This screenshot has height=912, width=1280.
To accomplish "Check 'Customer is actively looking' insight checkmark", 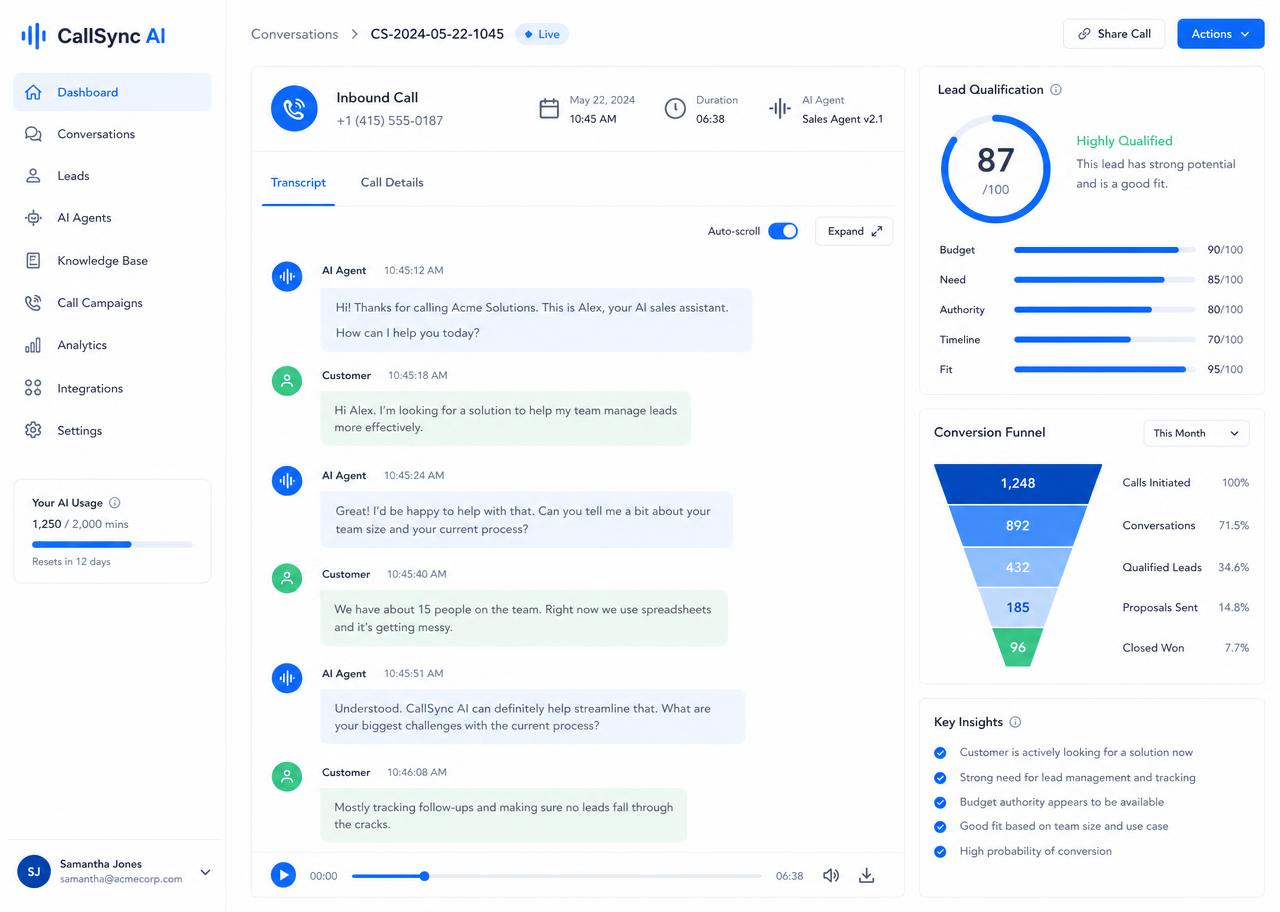I will point(940,753).
